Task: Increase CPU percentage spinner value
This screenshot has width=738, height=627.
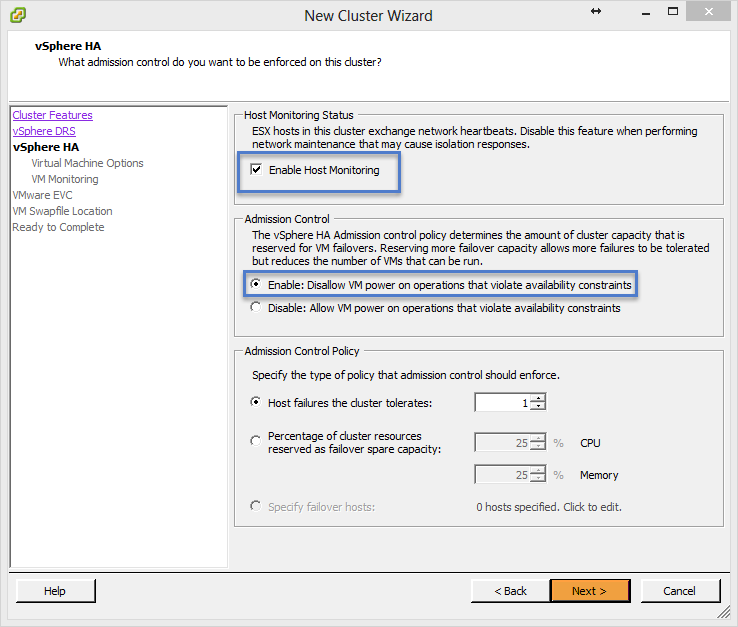Action: coord(538,439)
